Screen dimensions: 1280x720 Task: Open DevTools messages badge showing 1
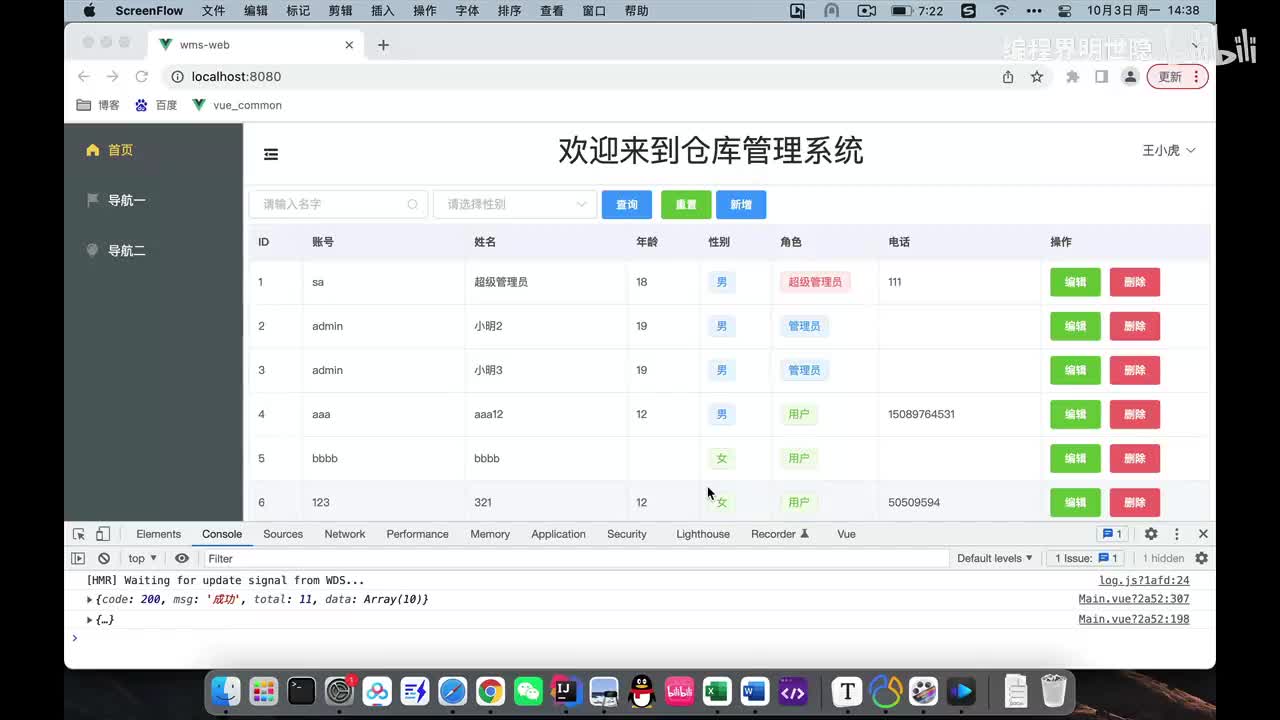(1112, 534)
